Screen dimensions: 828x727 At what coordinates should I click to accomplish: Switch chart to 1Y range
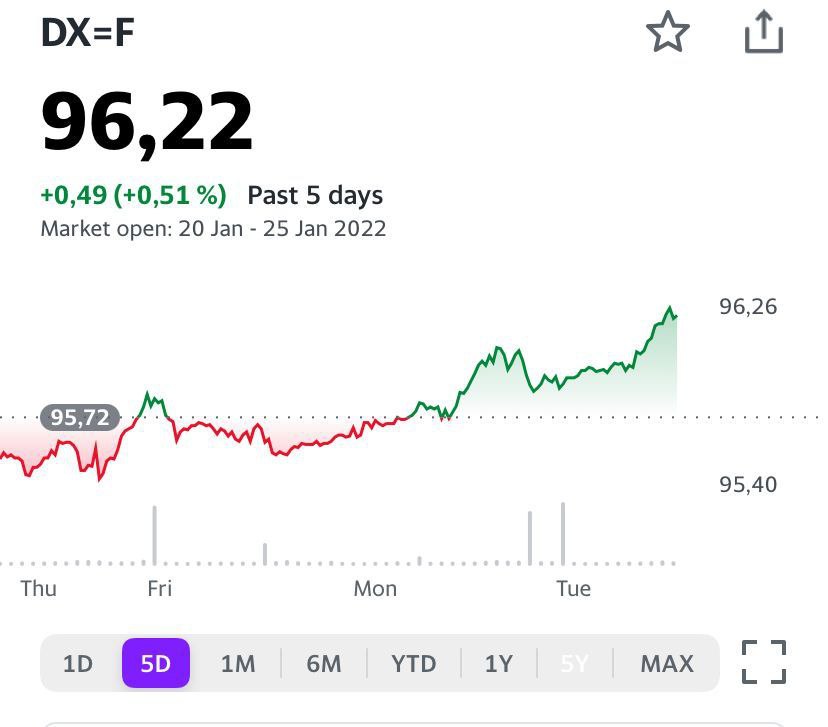(498, 663)
